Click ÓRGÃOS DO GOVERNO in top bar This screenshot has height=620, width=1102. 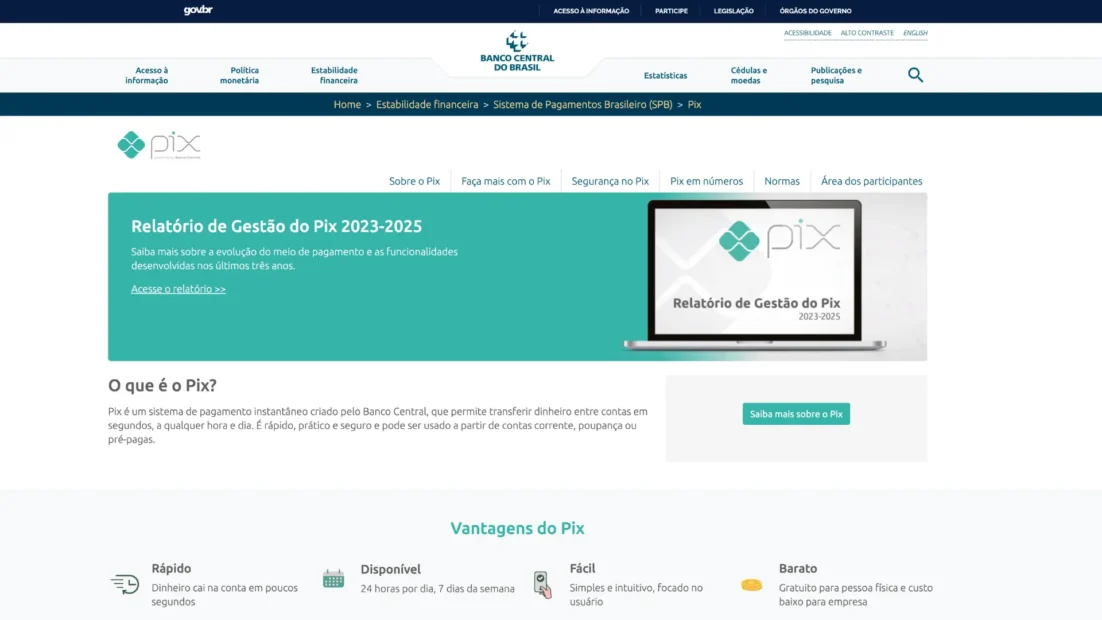tap(815, 11)
